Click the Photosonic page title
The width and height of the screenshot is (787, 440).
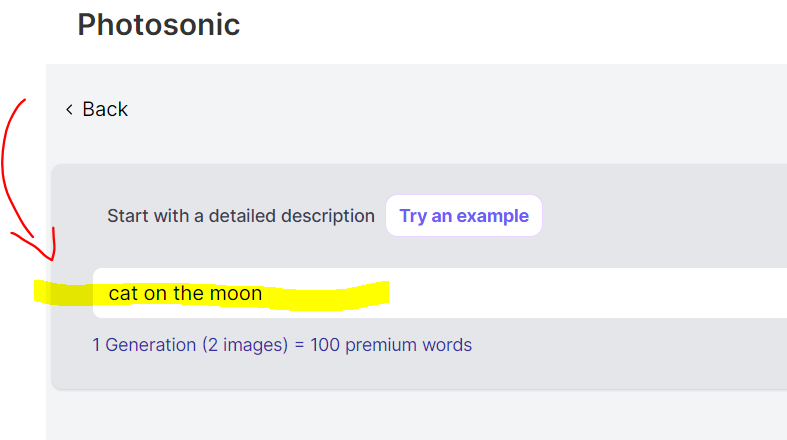point(159,24)
